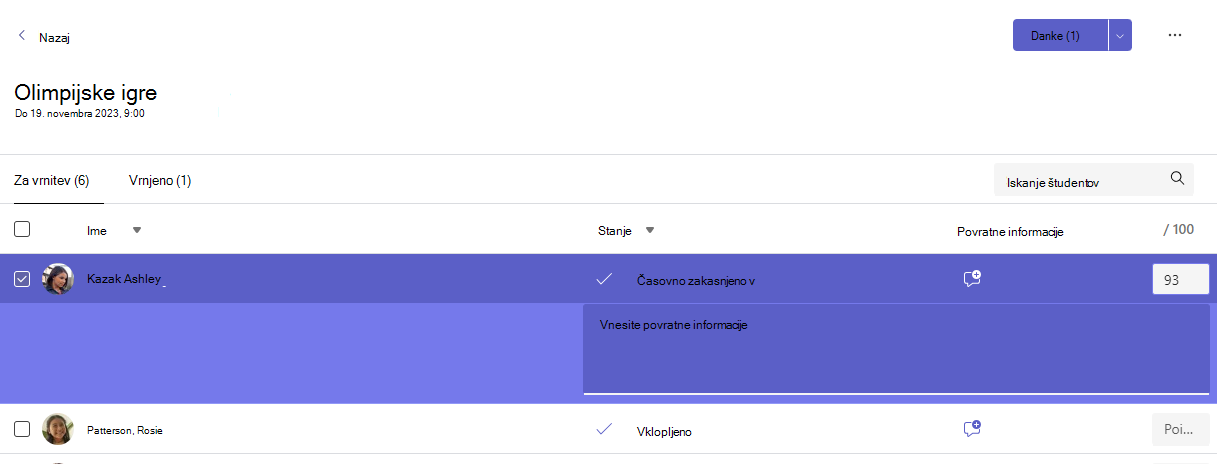Expand the Danke button dropdown arrow
The image size is (1217, 464).
(1120, 35)
